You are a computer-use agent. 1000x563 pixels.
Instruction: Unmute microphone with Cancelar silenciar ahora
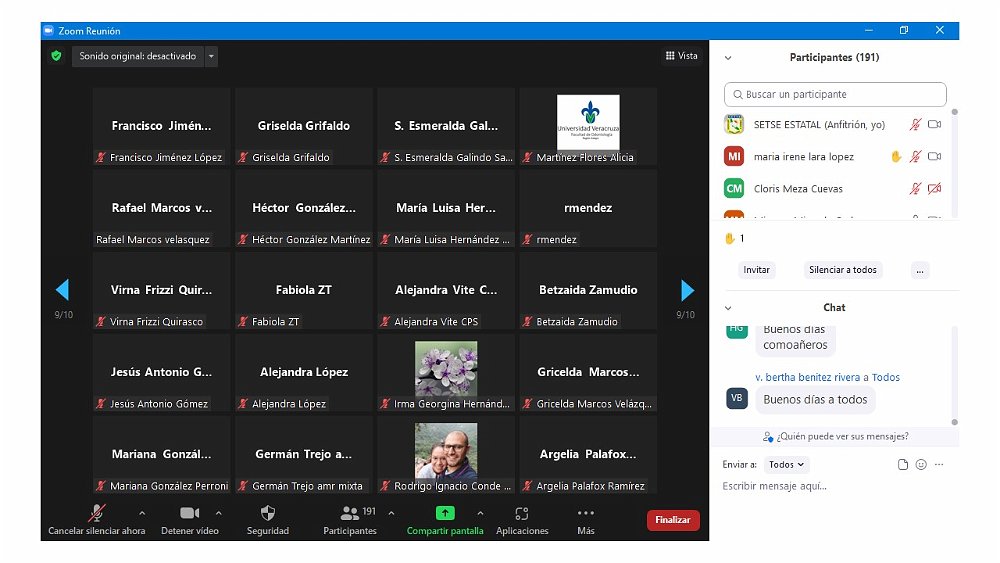pyautogui.click(x=97, y=513)
